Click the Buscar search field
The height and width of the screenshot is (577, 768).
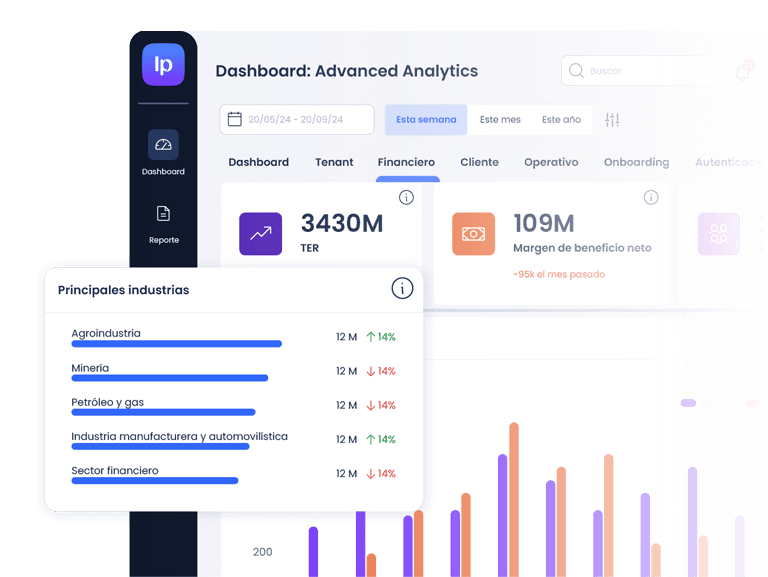click(x=638, y=71)
